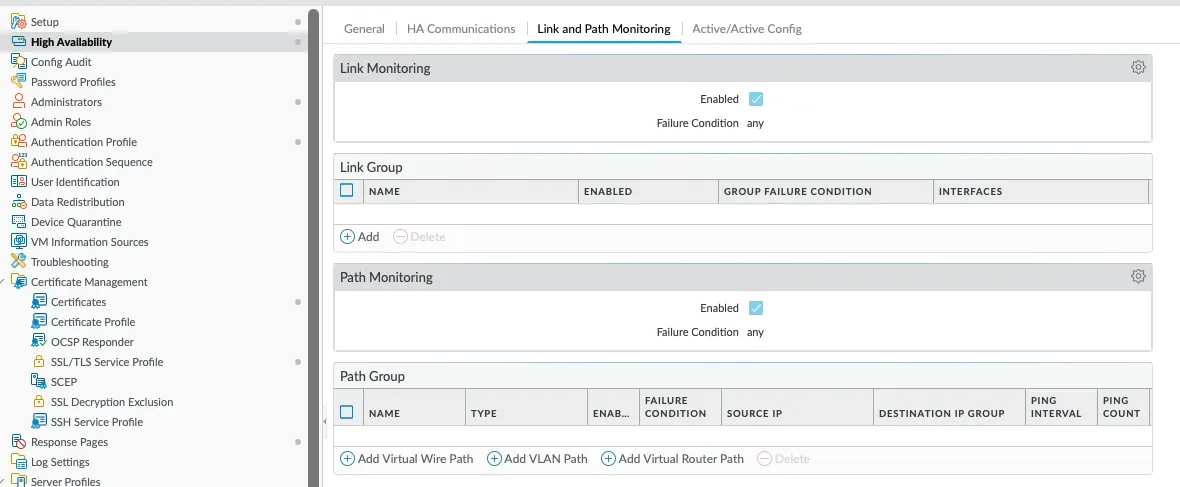Click the SSL/TLS Service Profile lock icon
Viewport: 1180px width, 487px height.
pyautogui.click(x=39, y=362)
